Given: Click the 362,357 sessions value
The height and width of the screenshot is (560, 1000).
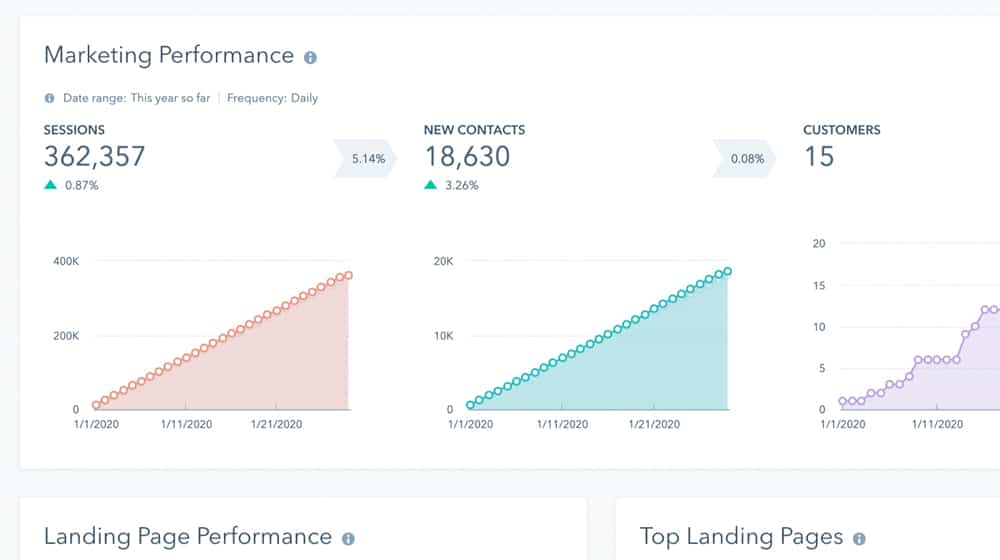Looking at the screenshot, I should point(94,156).
